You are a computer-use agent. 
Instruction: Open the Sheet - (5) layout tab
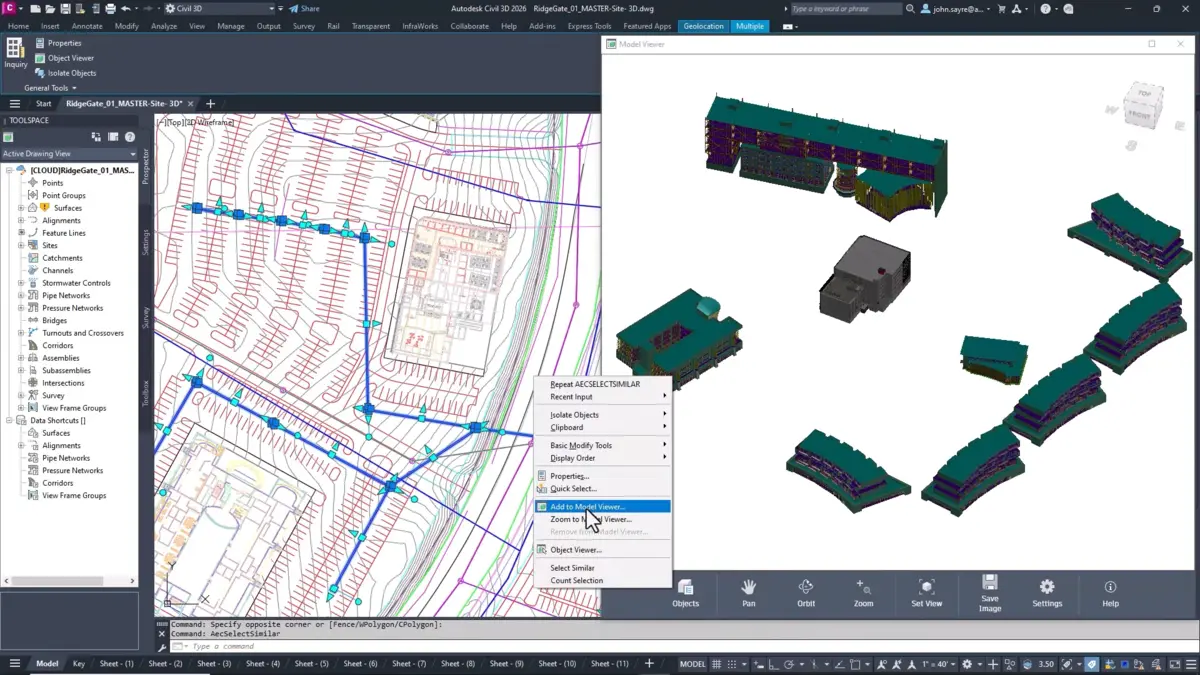pyautogui.click(x=311, y=664)
